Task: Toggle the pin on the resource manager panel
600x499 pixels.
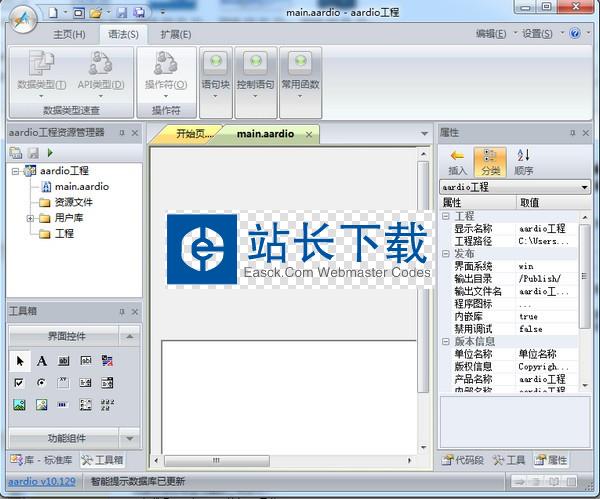Action: (x=122, y=133)
